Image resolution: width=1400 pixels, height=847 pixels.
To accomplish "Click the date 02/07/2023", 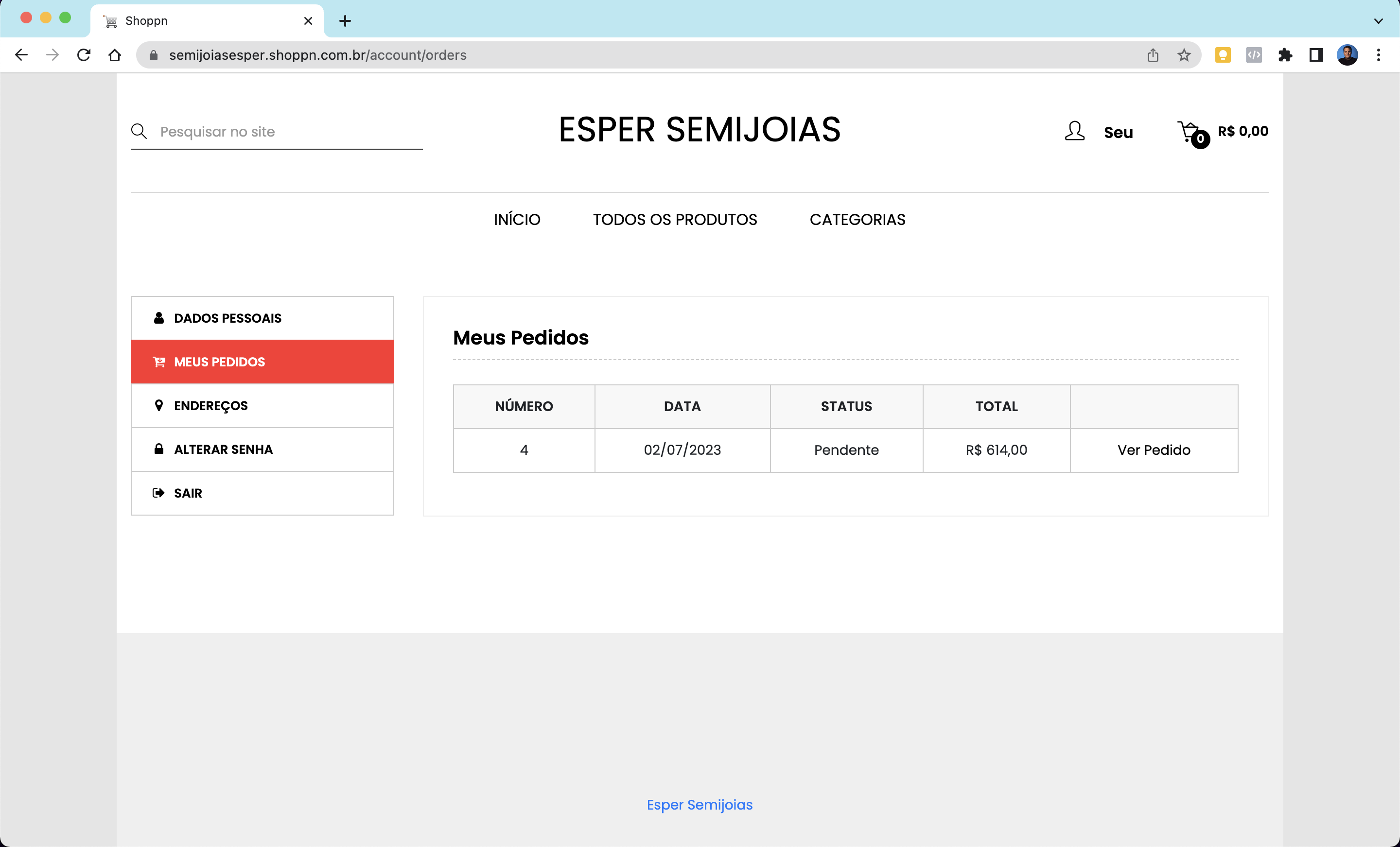I will 682,450.
